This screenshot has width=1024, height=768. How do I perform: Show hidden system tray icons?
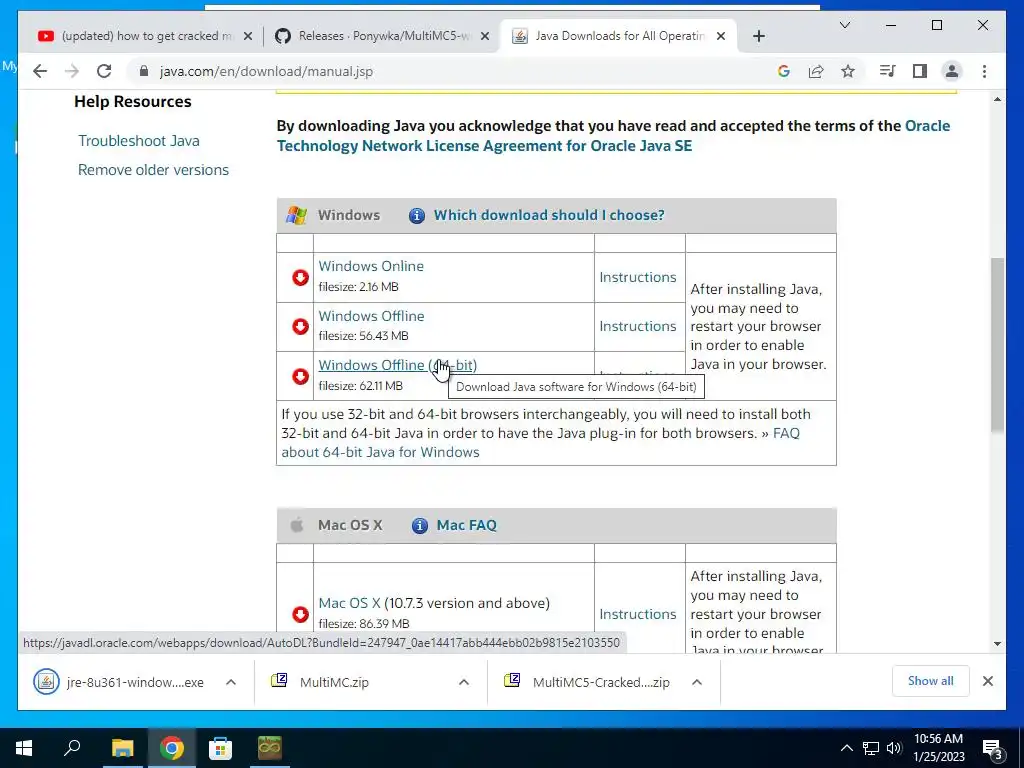pyautogui.click(x=846, y=748)
